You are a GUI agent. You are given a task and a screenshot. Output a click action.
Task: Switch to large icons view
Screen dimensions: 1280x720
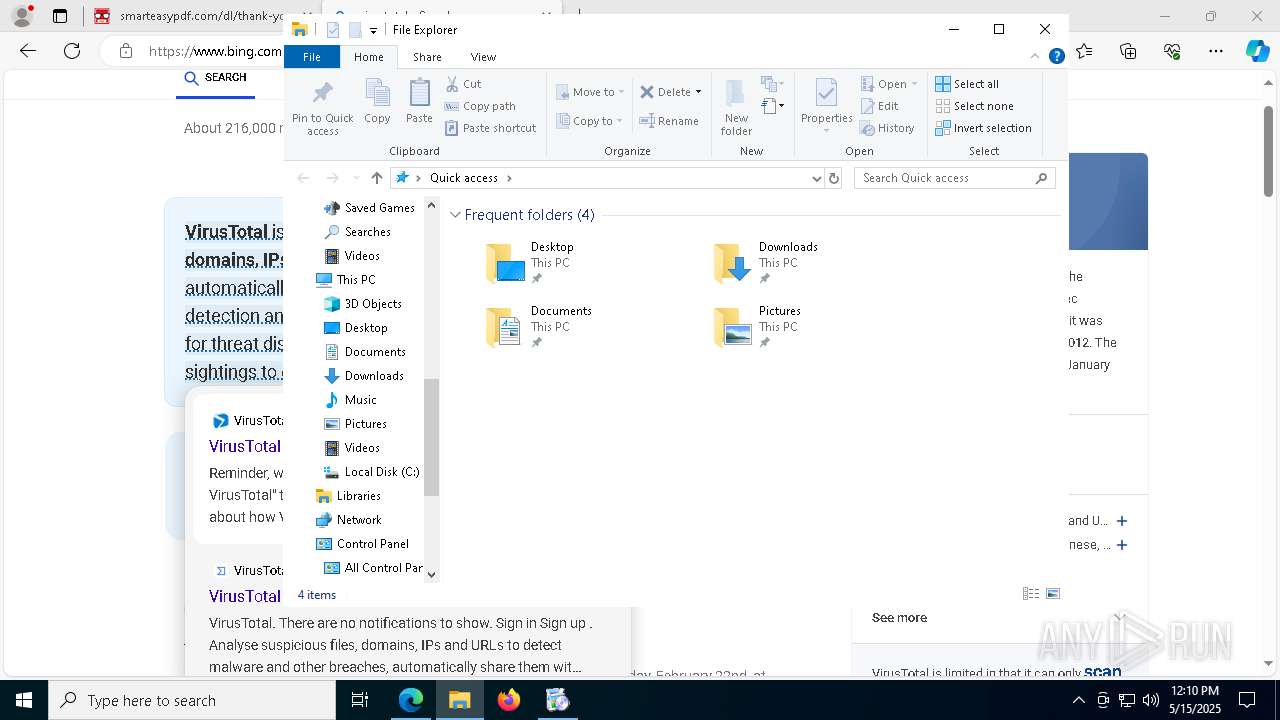pos(1053,594)
